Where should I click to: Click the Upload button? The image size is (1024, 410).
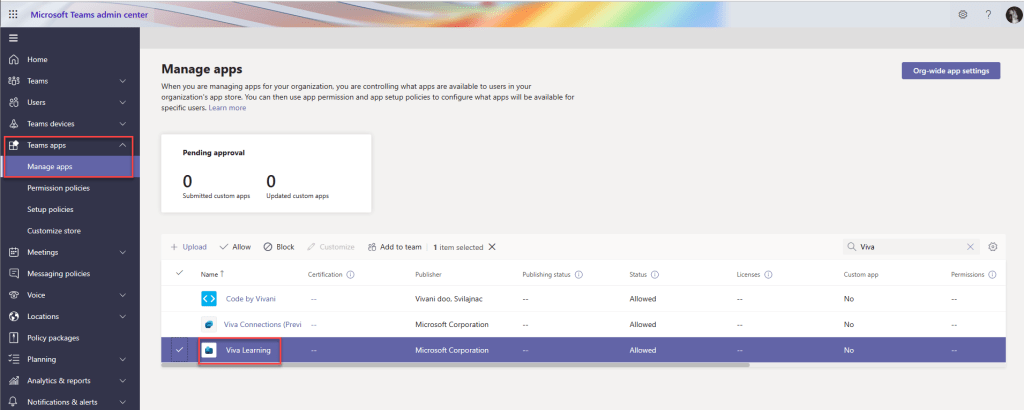(x=188, y=247)
